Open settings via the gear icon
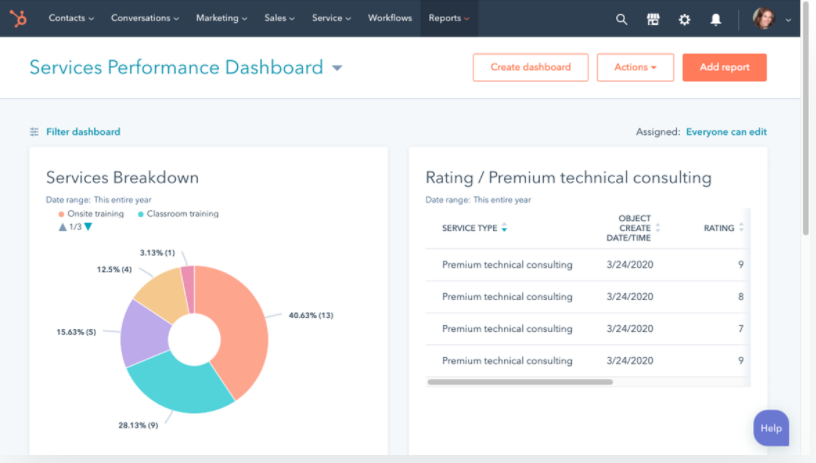This screenshot has height=463, width=816. click(684, 19)
